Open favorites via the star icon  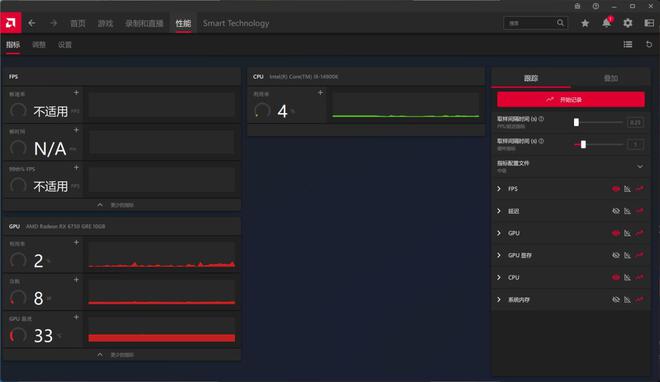pos(585,23)
